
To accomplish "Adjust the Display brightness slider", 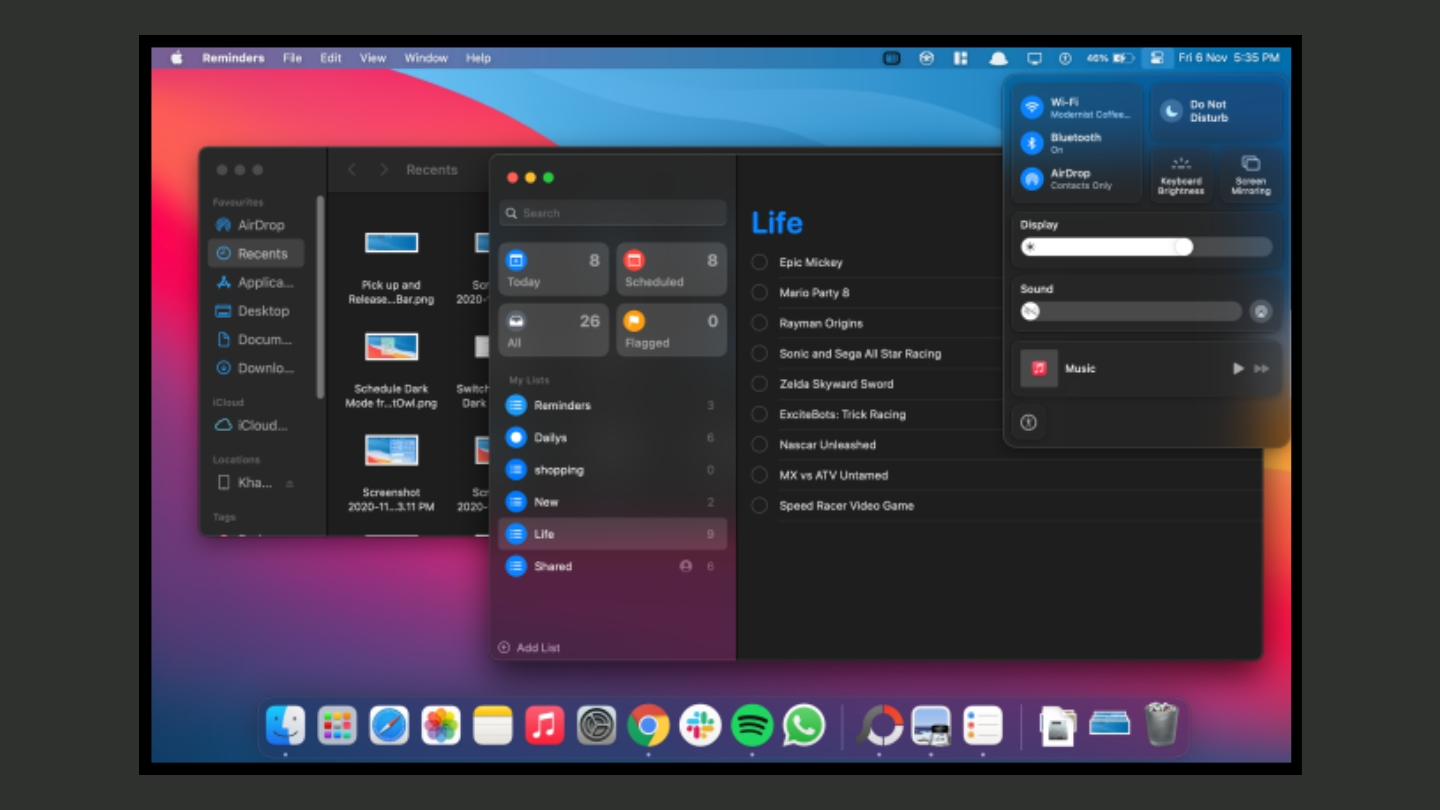I will click(x=1183, y=246).
